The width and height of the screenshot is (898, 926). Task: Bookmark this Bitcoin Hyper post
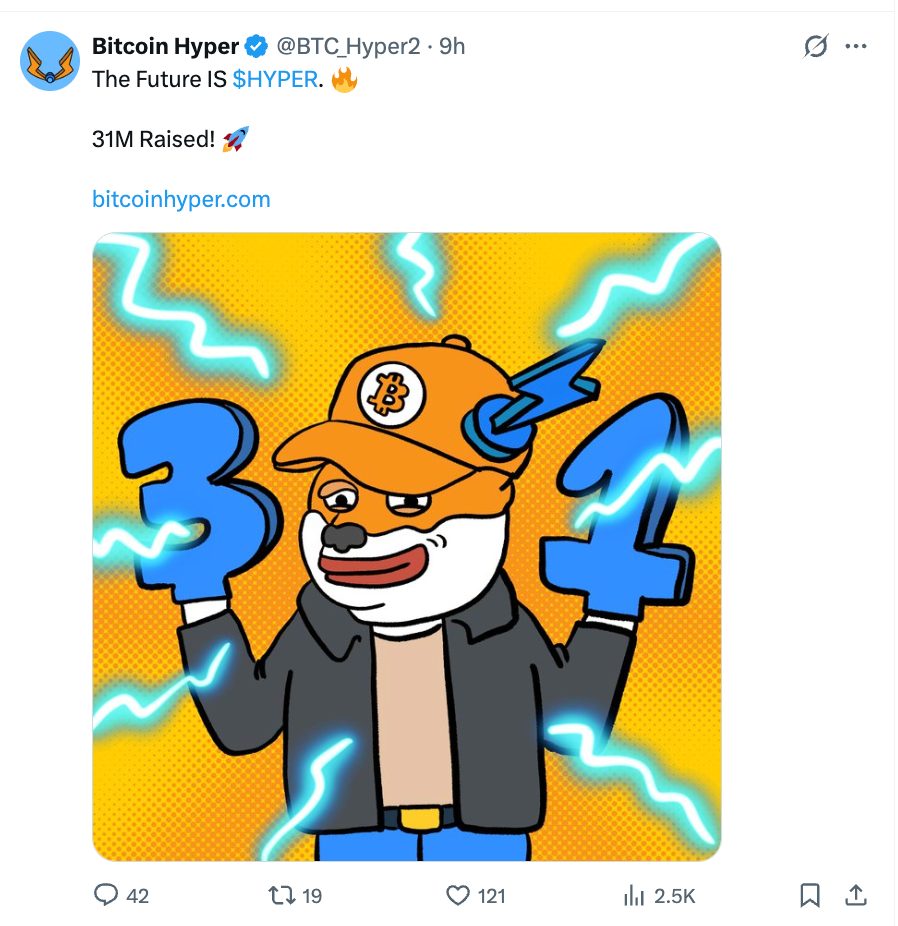point(811,895)
